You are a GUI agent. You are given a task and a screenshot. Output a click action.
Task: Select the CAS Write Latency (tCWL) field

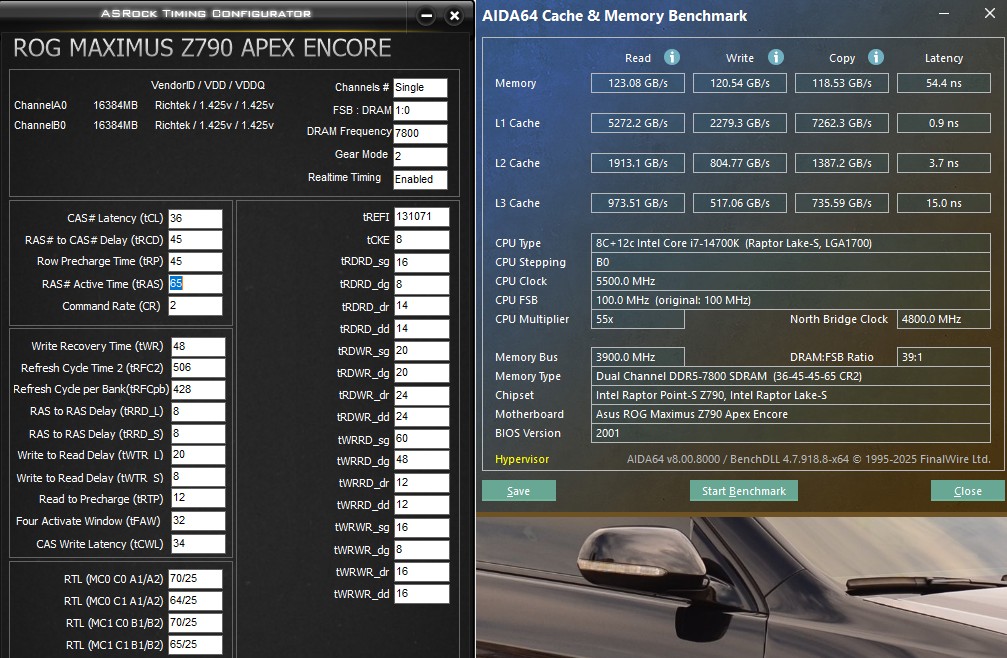(x=198, y=544)
